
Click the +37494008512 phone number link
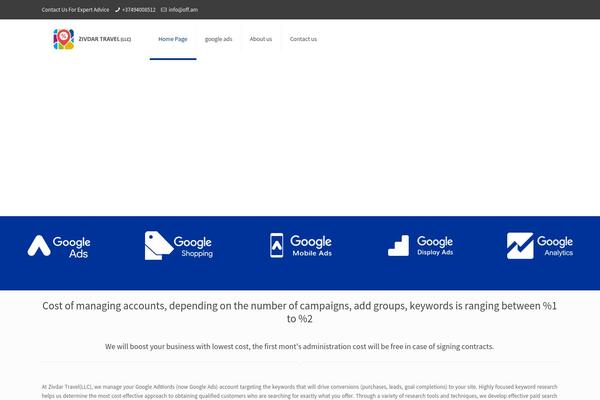click(139, 10)
